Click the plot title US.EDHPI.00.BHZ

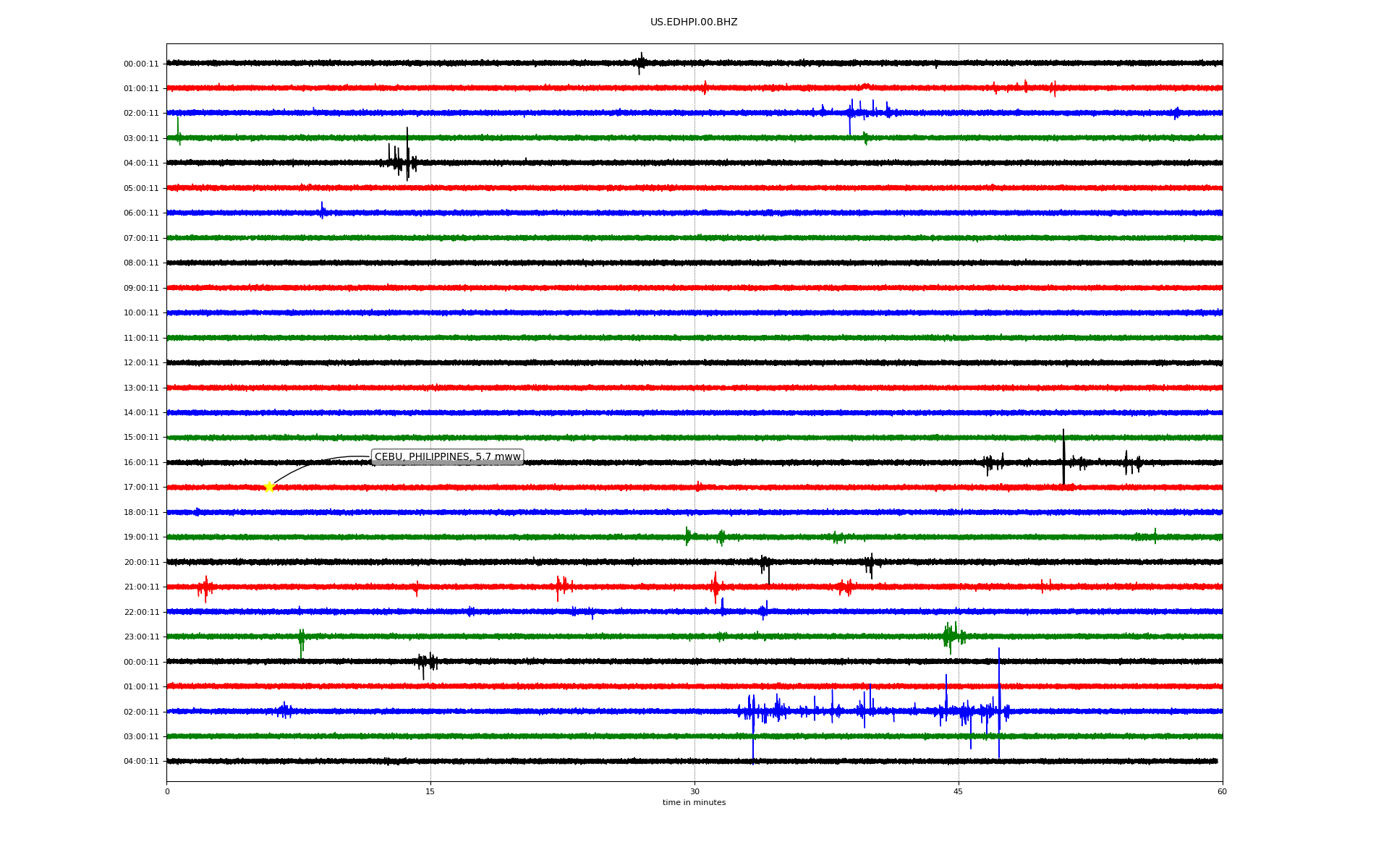pyautogui.click(x=694, y=22)
